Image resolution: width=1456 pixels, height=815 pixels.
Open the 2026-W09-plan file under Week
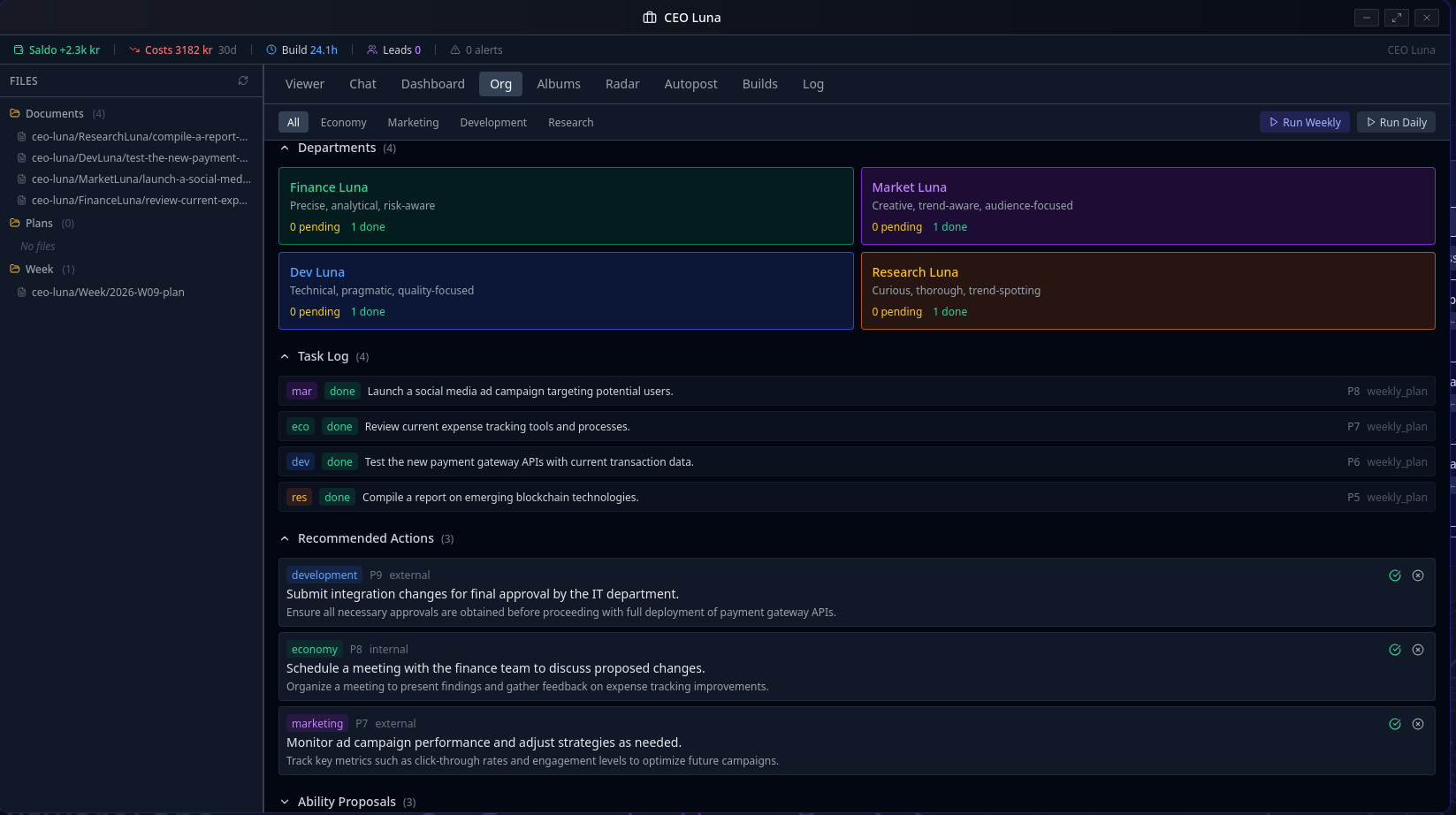tap(107, 292)
